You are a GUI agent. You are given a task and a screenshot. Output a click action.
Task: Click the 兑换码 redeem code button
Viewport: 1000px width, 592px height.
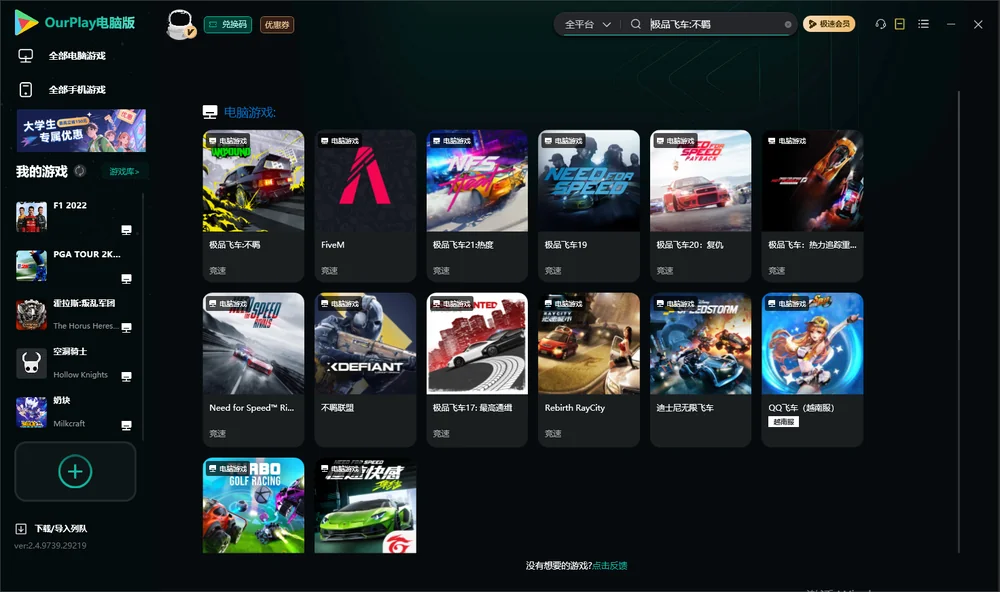[x=228, y=24]
